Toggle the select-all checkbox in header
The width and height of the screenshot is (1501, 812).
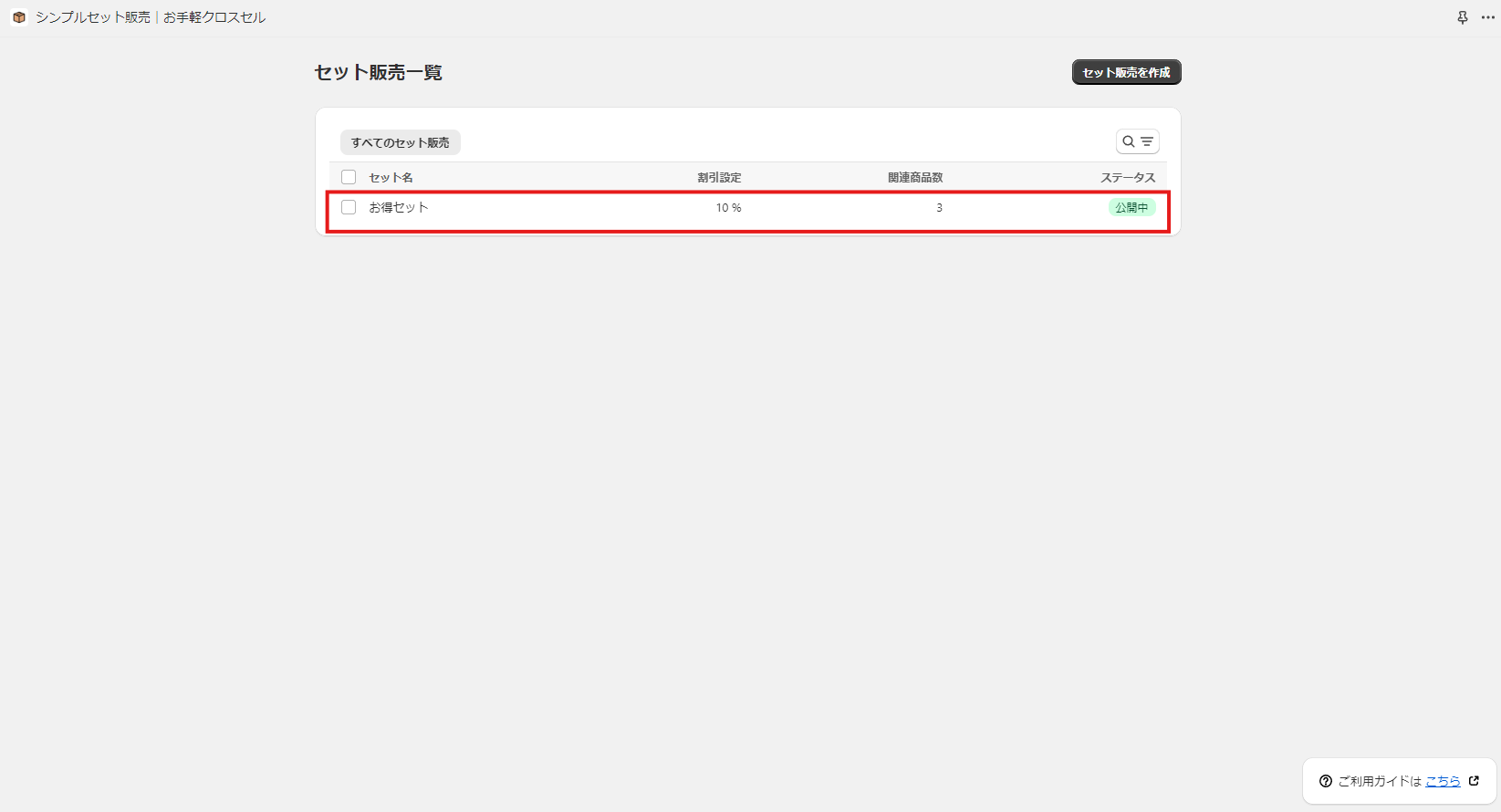click(x=349, y=177)
